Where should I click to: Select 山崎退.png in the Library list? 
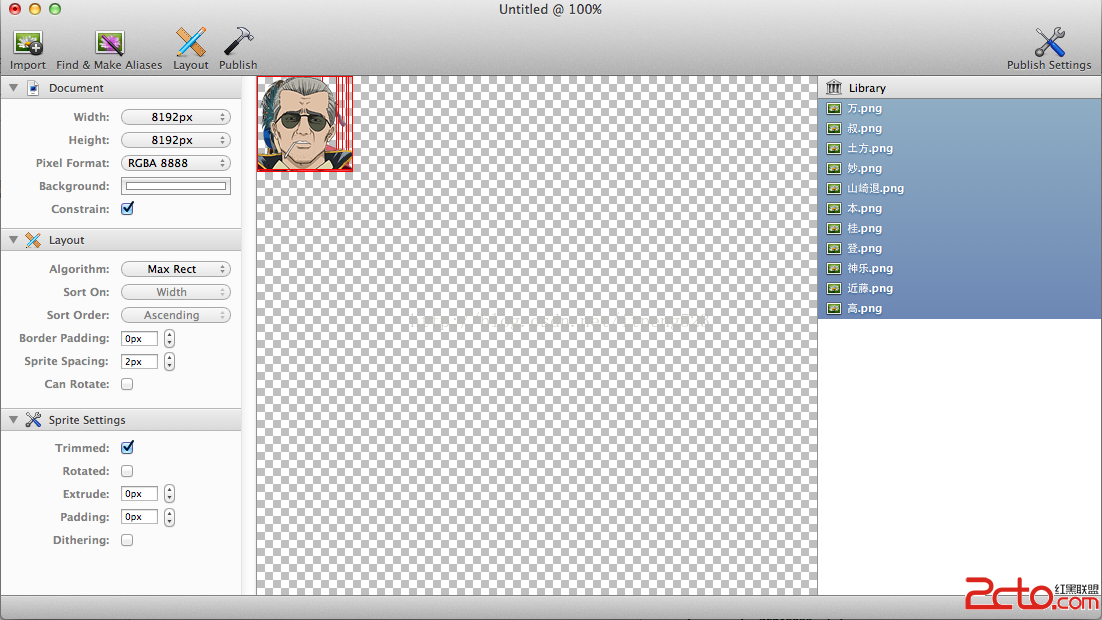point(874,188)
